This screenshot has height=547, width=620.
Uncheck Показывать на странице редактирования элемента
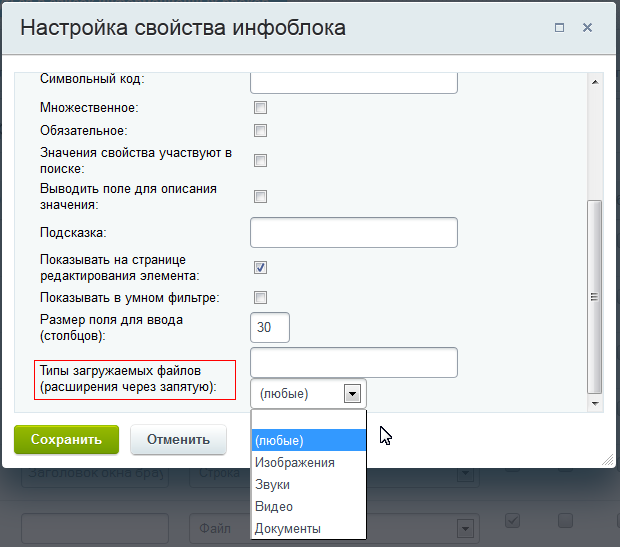point(261,267)
